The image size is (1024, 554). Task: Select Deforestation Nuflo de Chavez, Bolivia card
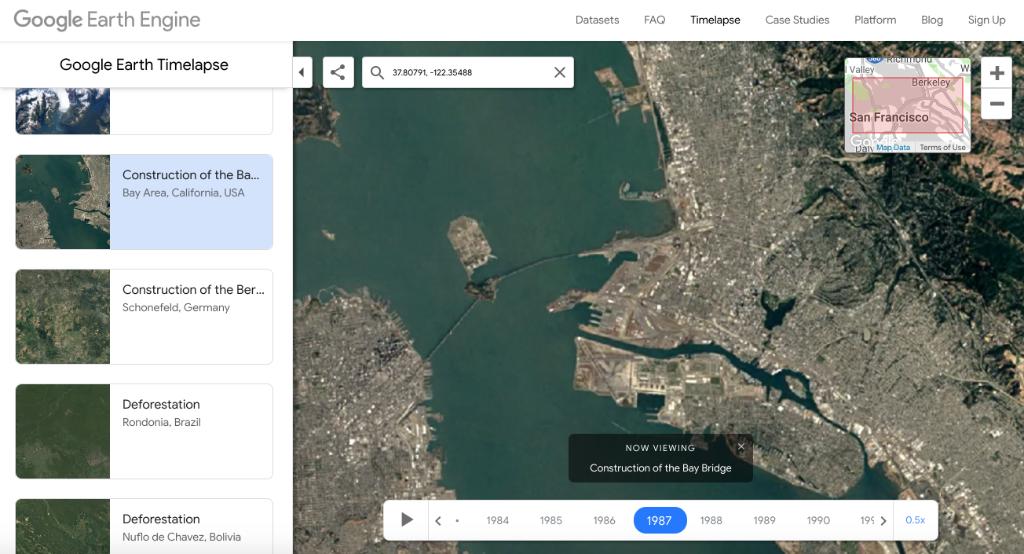click(x=144, y=527)
